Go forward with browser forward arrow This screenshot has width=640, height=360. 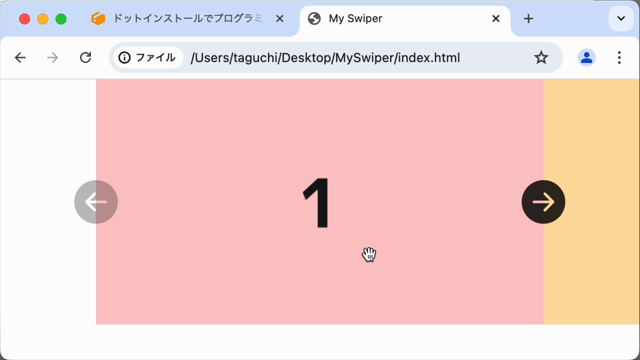(x=53, y=58)
